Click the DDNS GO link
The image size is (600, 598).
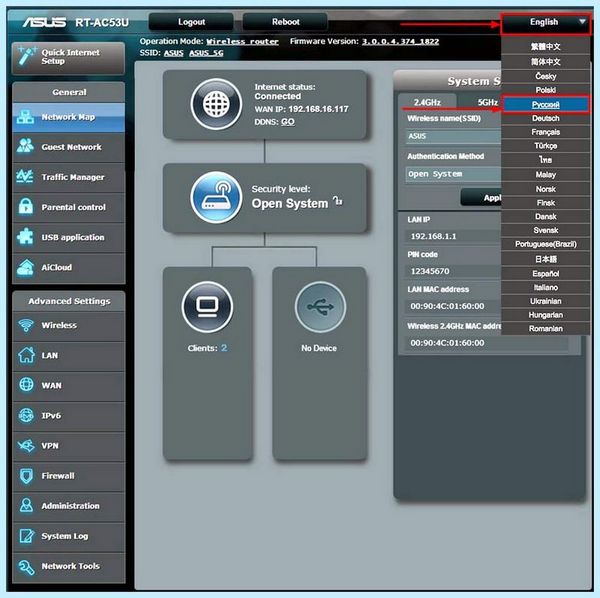288,122
